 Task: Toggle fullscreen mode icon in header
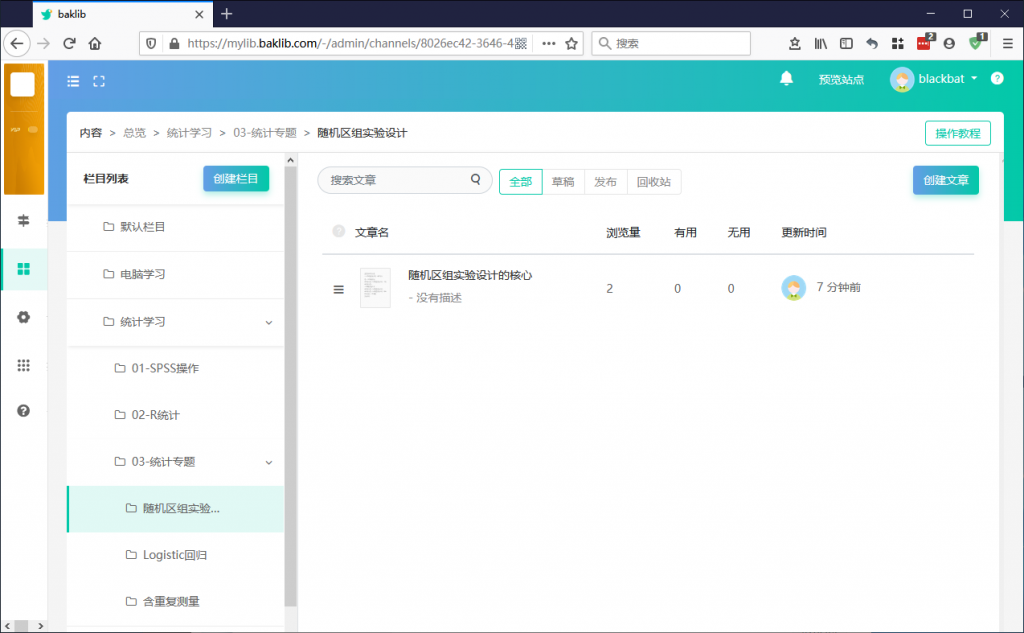(99, 81)
